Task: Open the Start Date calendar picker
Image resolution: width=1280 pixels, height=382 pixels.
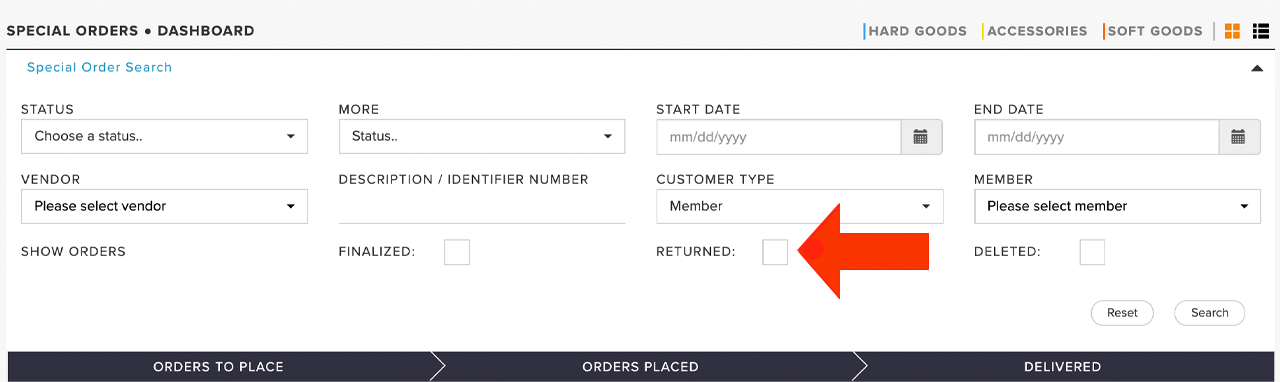Action: [921, 137]
